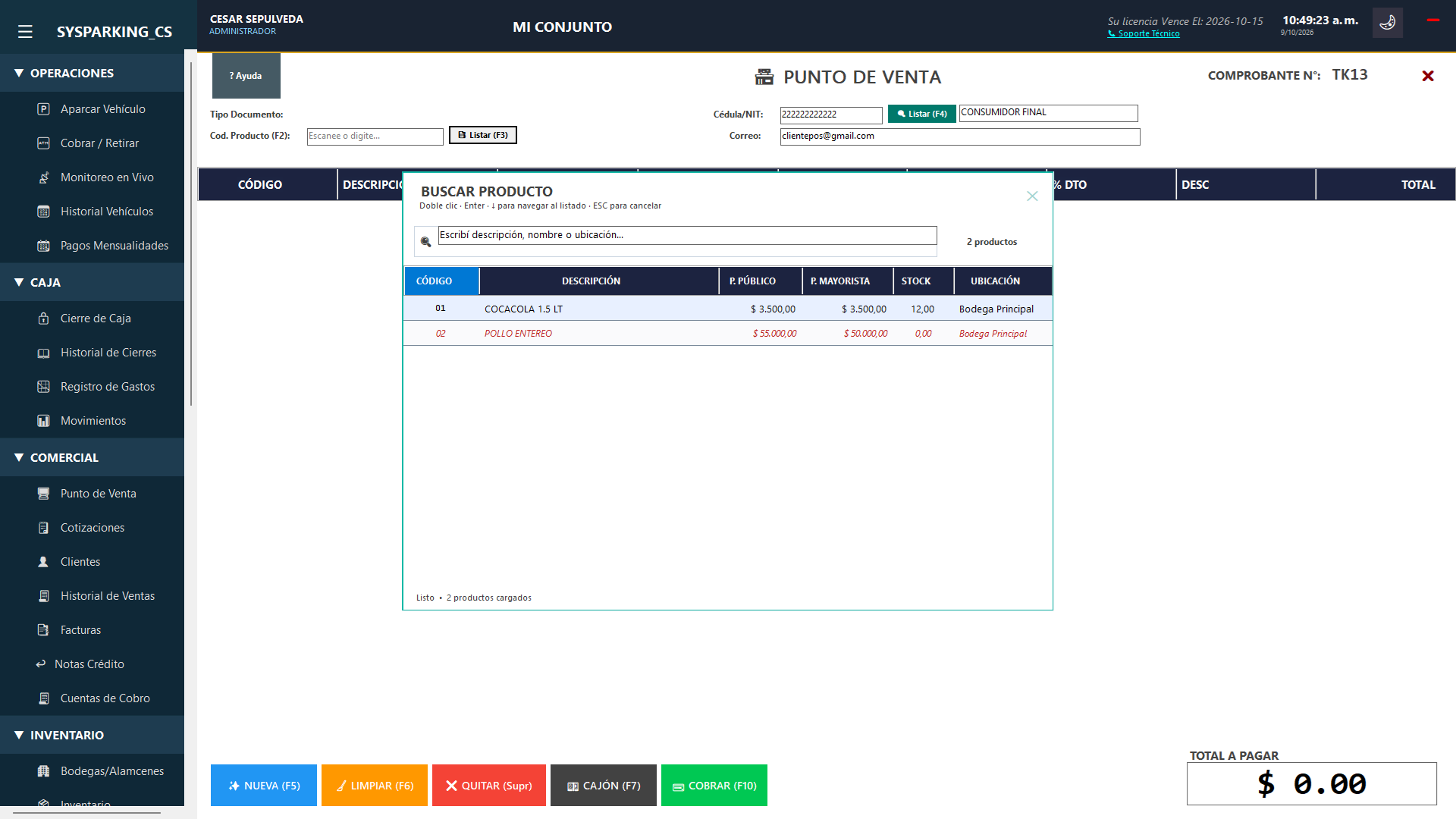1456x819 pixels.
Task: Click the QUITAR (Supr) button
Action: point(489,786)
